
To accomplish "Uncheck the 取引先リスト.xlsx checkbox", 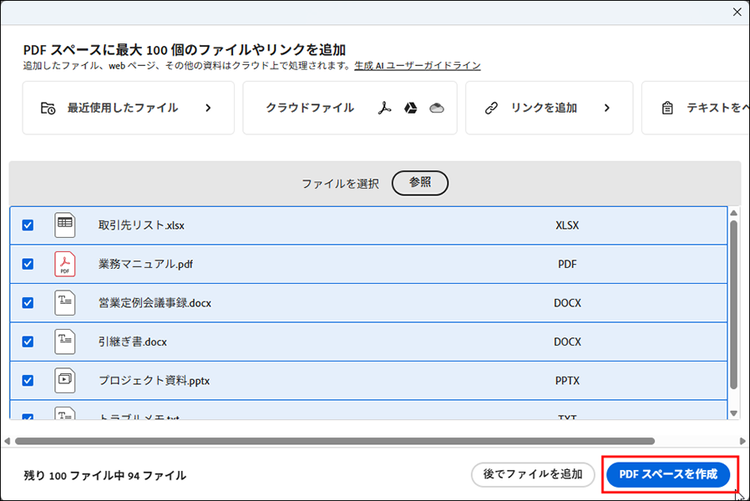I will (x=28, y=225).
